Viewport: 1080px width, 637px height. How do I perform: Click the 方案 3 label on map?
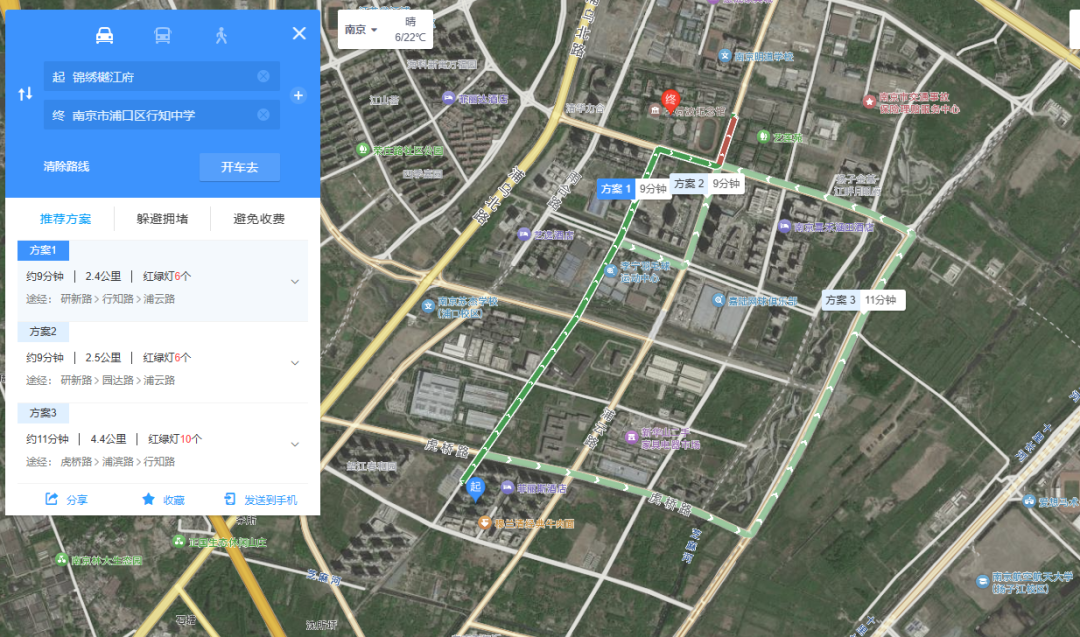(x=841, y=300)
